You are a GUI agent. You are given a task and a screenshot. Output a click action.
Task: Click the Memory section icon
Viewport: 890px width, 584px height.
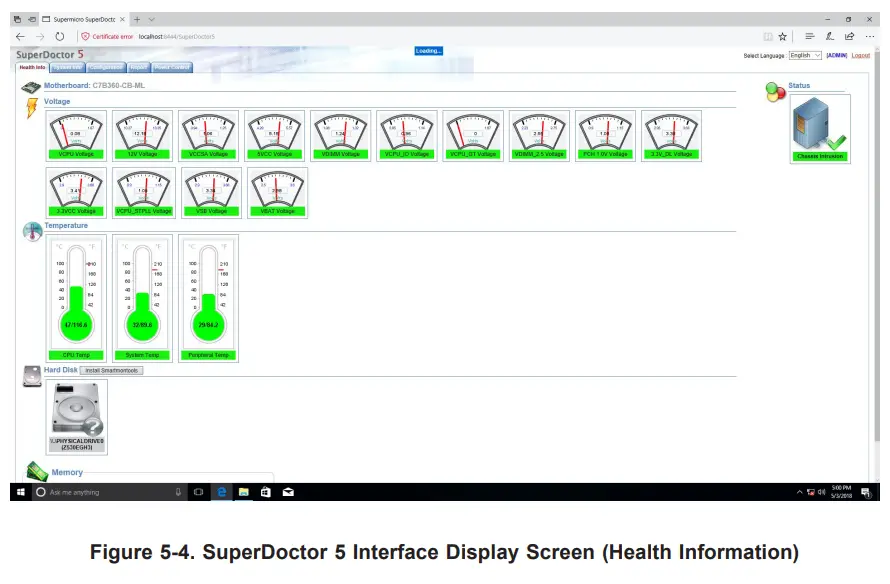[37, 471]
